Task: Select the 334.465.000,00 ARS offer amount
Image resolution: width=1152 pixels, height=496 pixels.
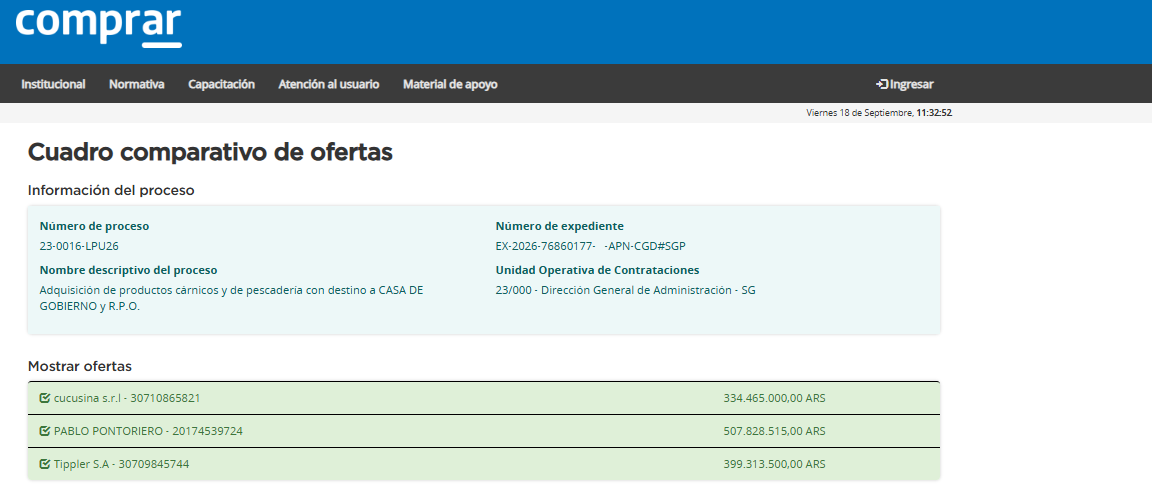Action: (x=774, y=398)
